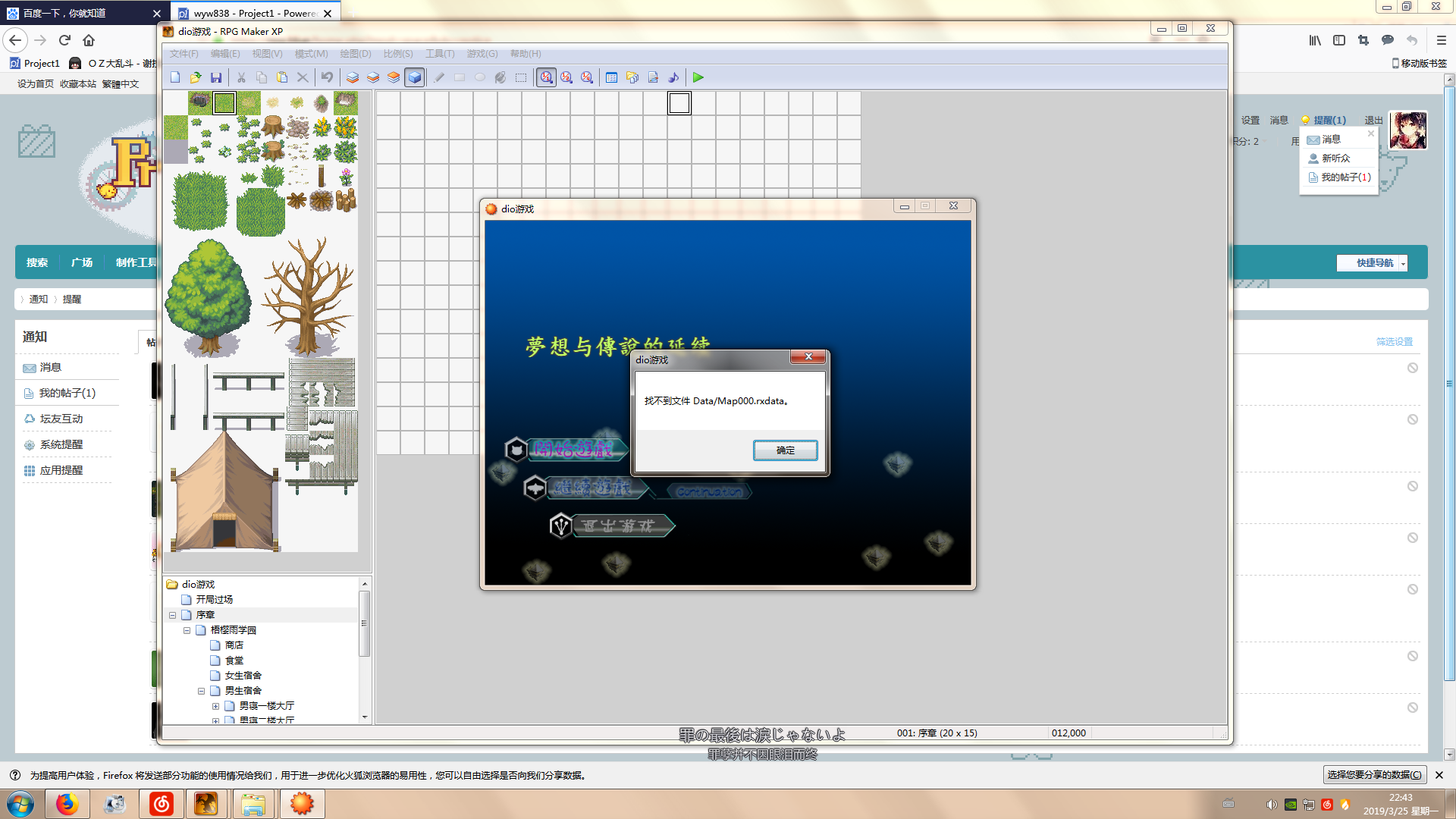Image resolution: width=1456 pixels, height=819 pixels.
Task: Collapse the 序章 map tree node
Action: point(173,615)
